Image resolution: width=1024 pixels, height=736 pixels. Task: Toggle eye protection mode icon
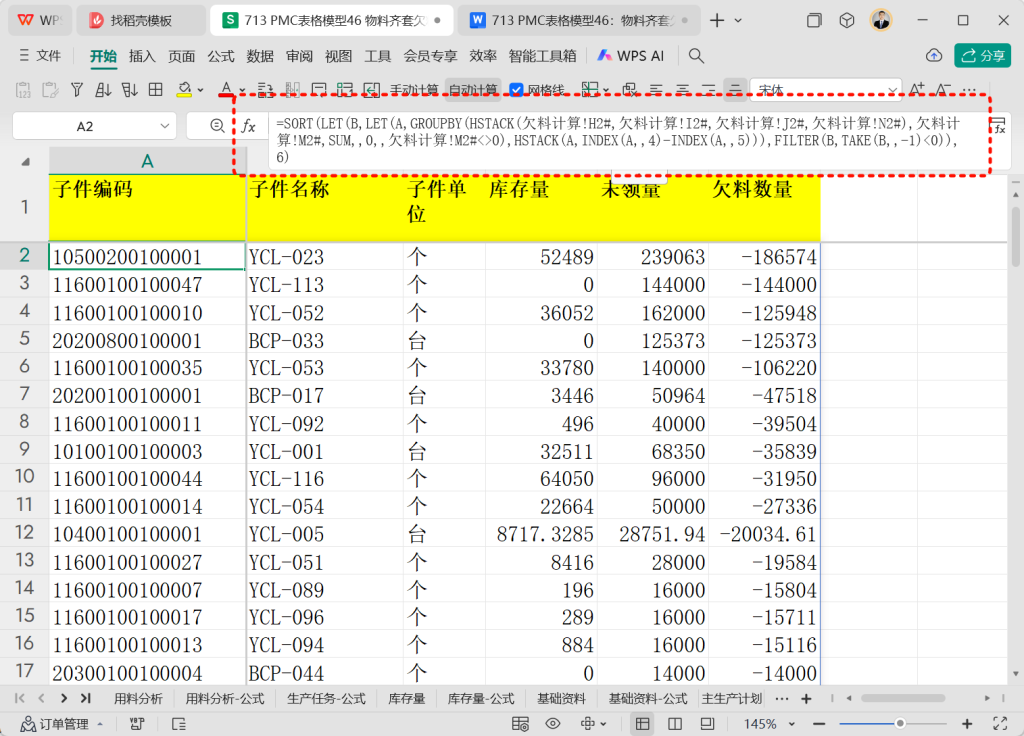[553, 724]
